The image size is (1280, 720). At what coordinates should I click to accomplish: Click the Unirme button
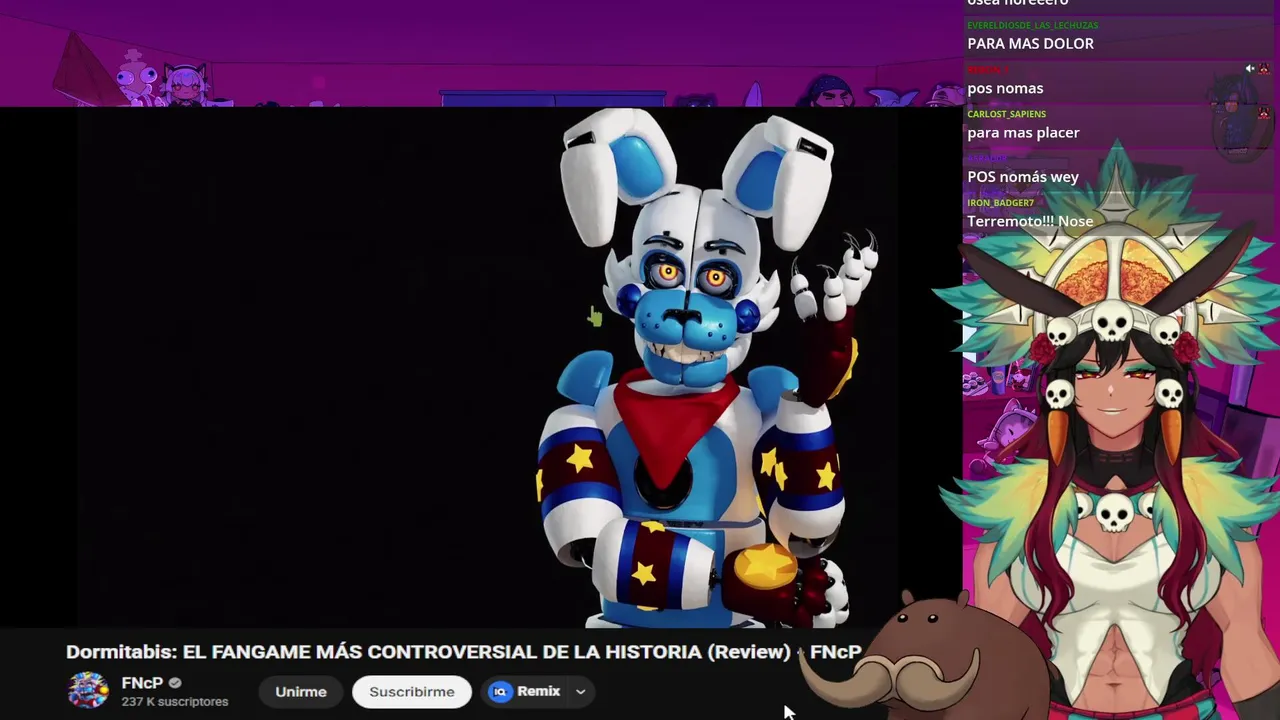click(x=301, y=691)
